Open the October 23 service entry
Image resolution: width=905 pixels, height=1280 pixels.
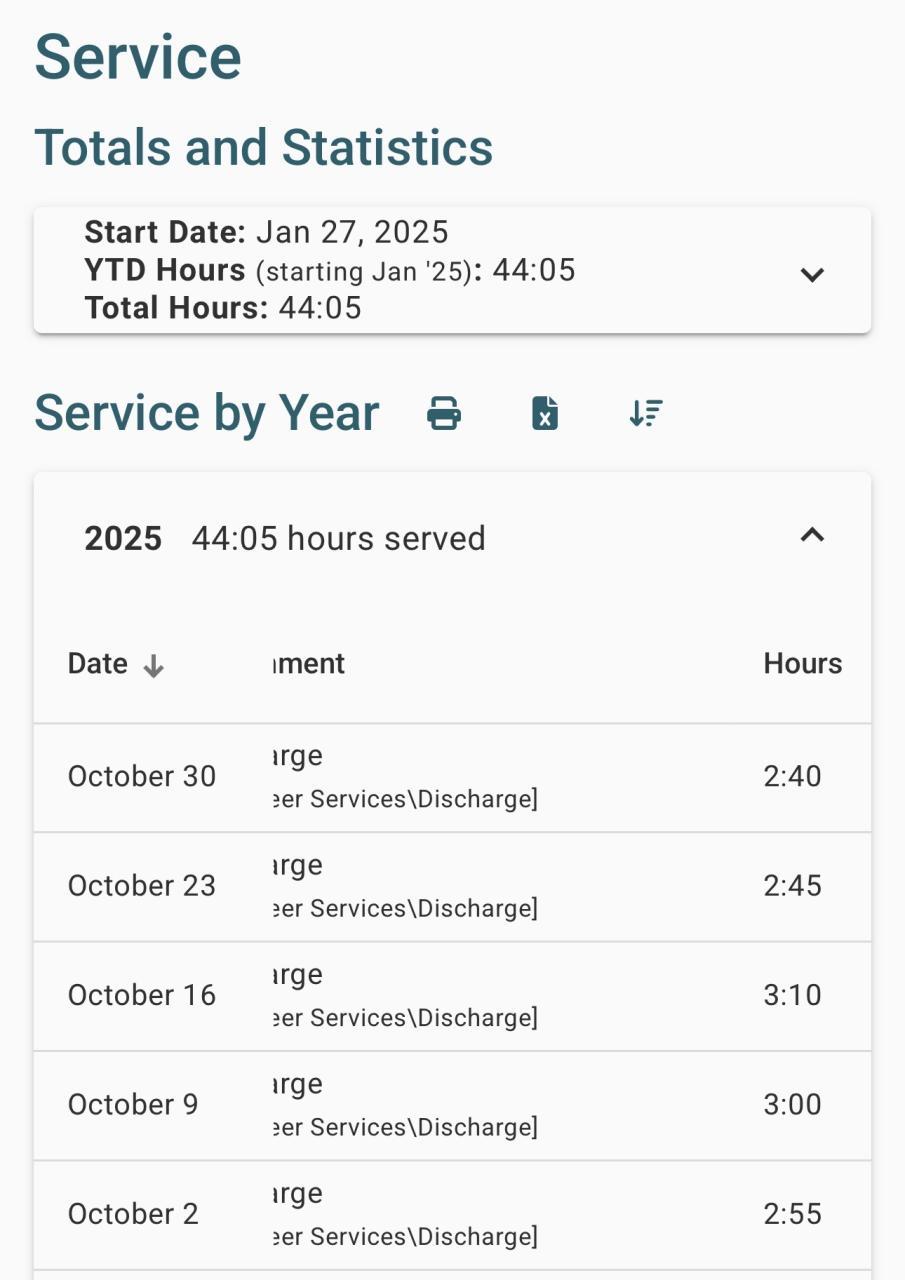142,886
